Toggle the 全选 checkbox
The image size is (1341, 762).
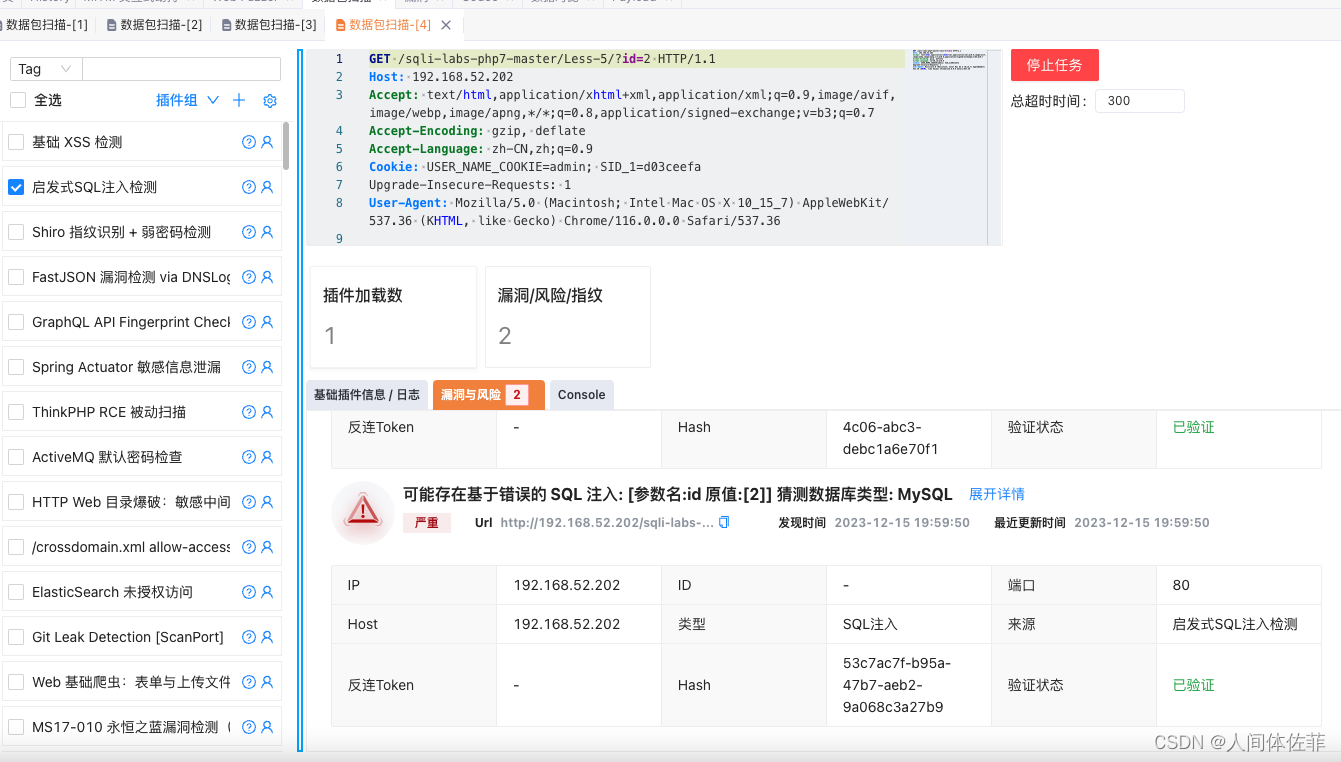[18, 100]
